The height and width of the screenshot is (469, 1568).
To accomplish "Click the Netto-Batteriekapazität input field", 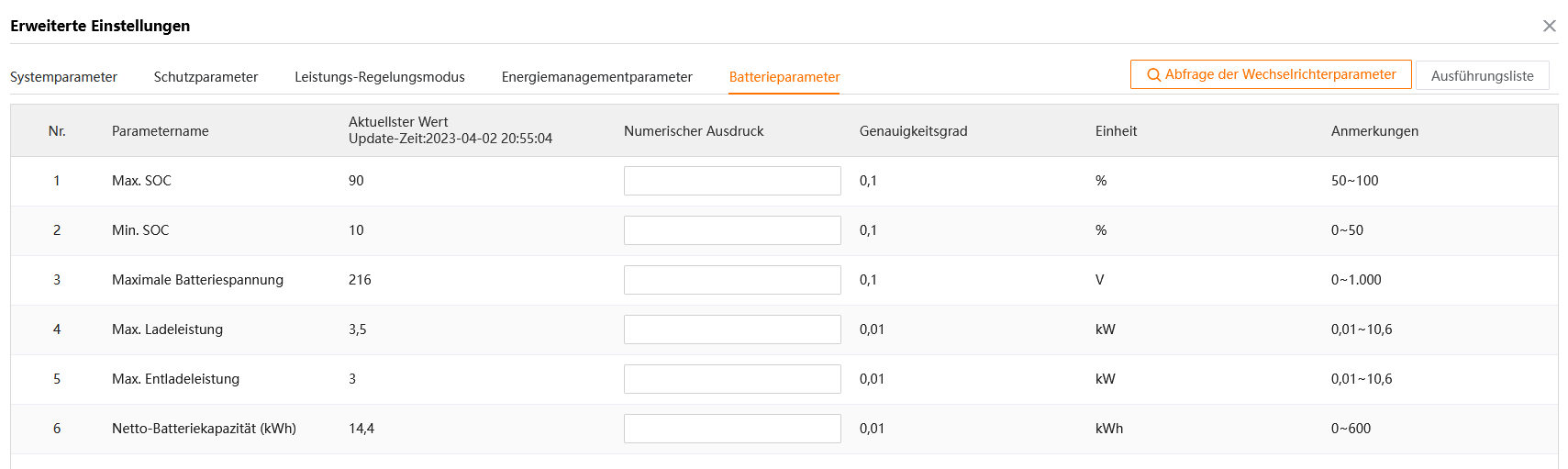I will [732, 429].
